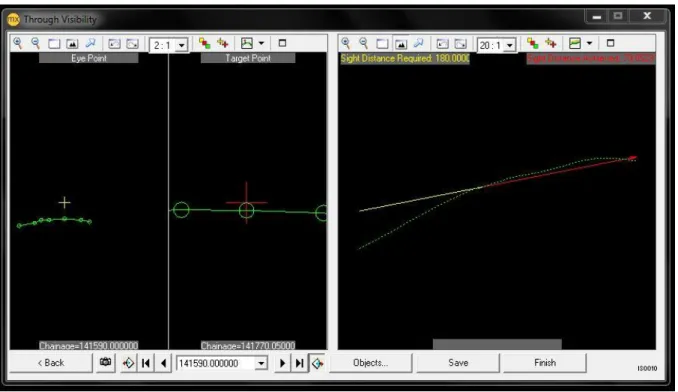Click zoom extents mountain icon in left toolbar

[72, 44]
